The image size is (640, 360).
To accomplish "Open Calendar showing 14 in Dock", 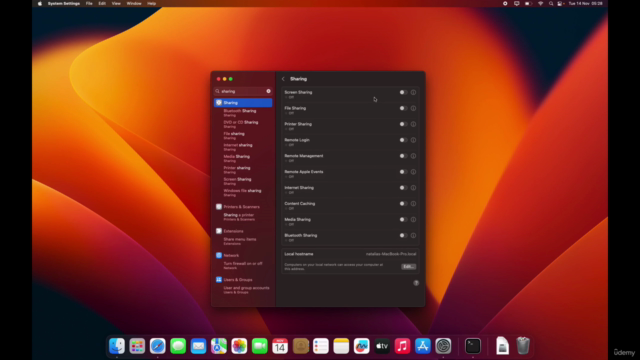I will point(280,346).
